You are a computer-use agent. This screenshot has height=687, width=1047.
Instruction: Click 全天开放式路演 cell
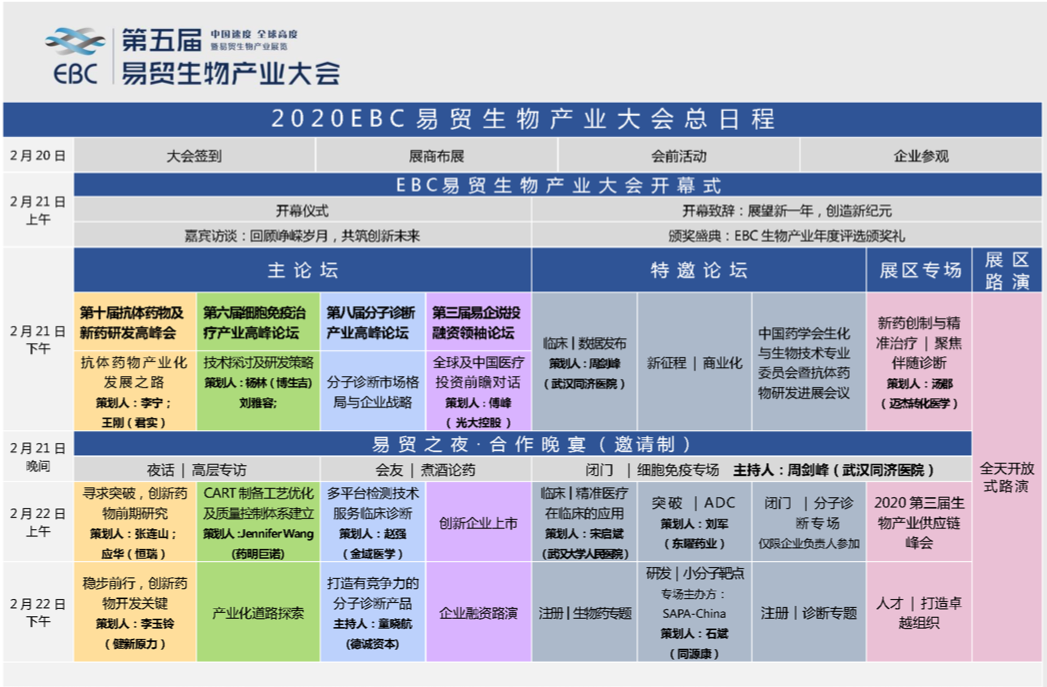(1007, 477)
